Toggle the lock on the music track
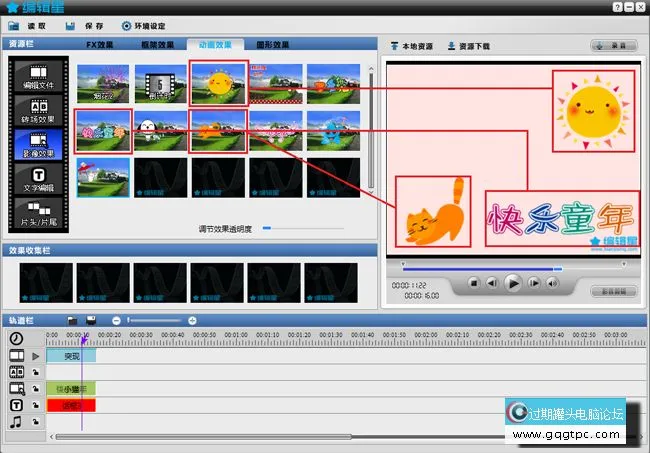The height and width of the screenshot is (453, 650). tap(36, 423)
